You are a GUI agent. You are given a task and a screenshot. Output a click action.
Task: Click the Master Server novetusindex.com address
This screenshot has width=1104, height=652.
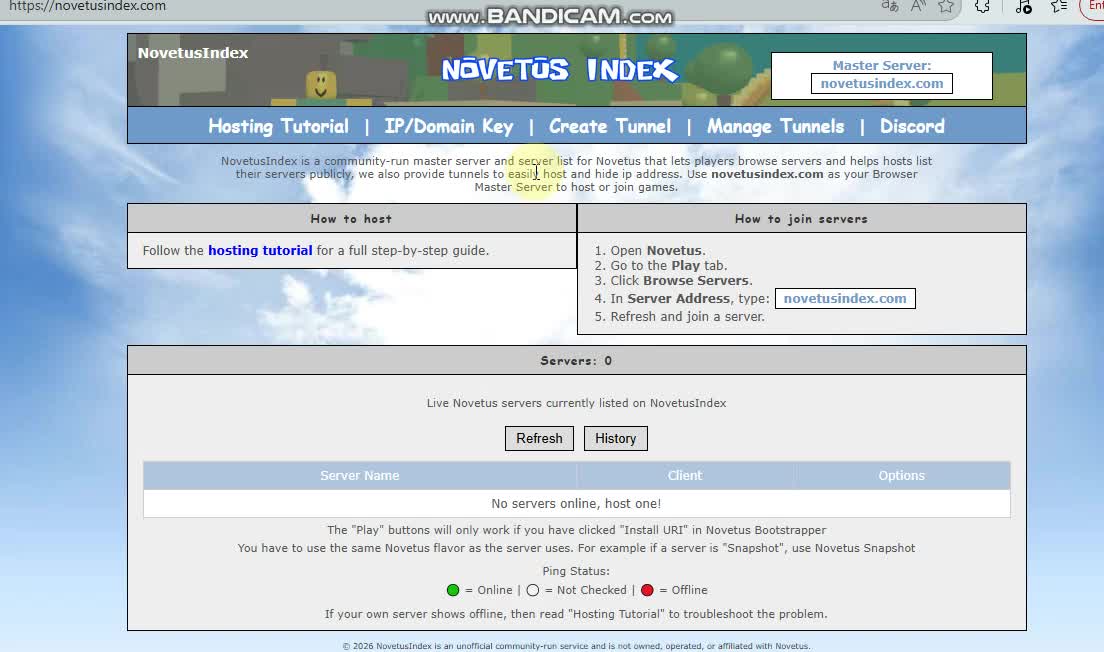(x=881, y=83)
